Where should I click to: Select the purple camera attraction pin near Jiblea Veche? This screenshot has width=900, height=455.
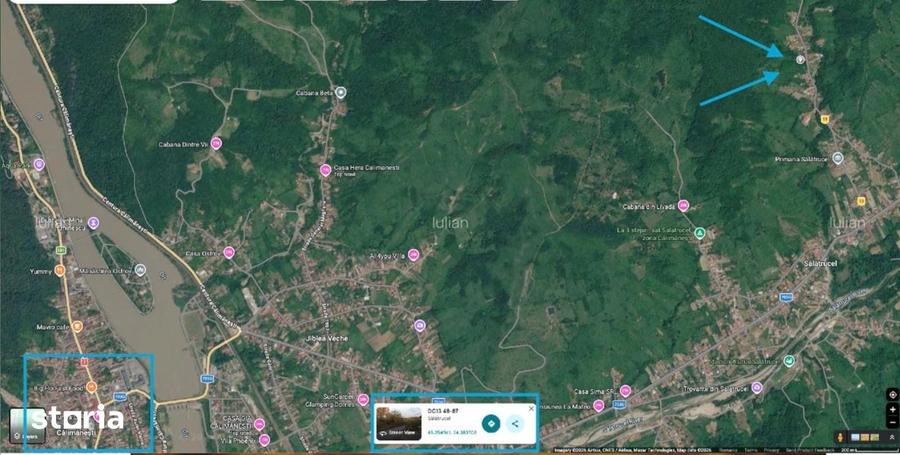point(420,326)
